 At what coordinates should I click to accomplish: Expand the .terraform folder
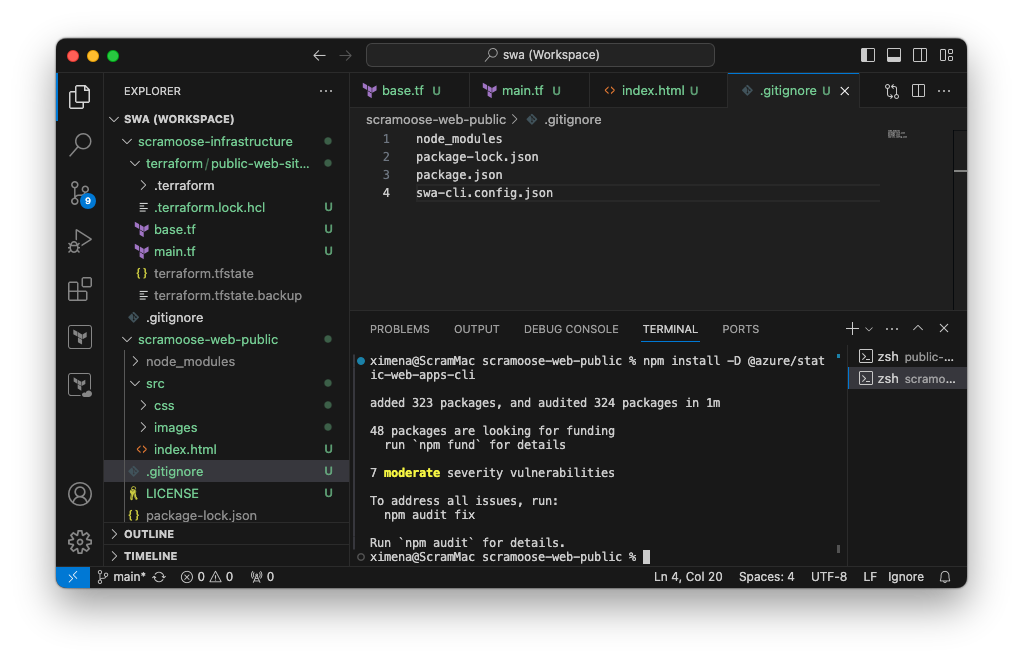coord(226,186)
